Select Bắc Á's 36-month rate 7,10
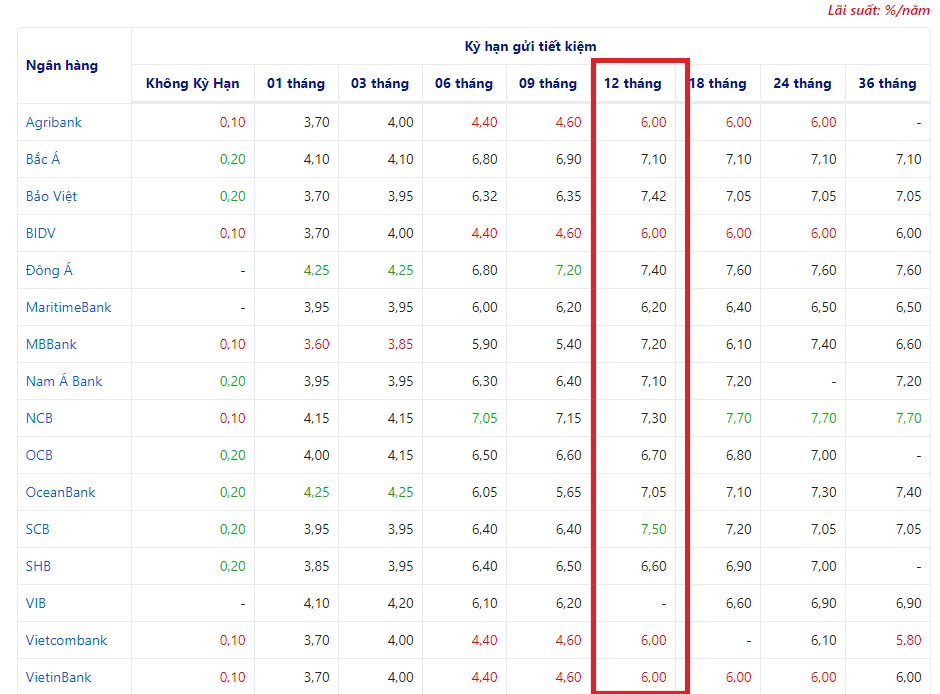Screen dimensions: 940x694 [x=909, y=159]
